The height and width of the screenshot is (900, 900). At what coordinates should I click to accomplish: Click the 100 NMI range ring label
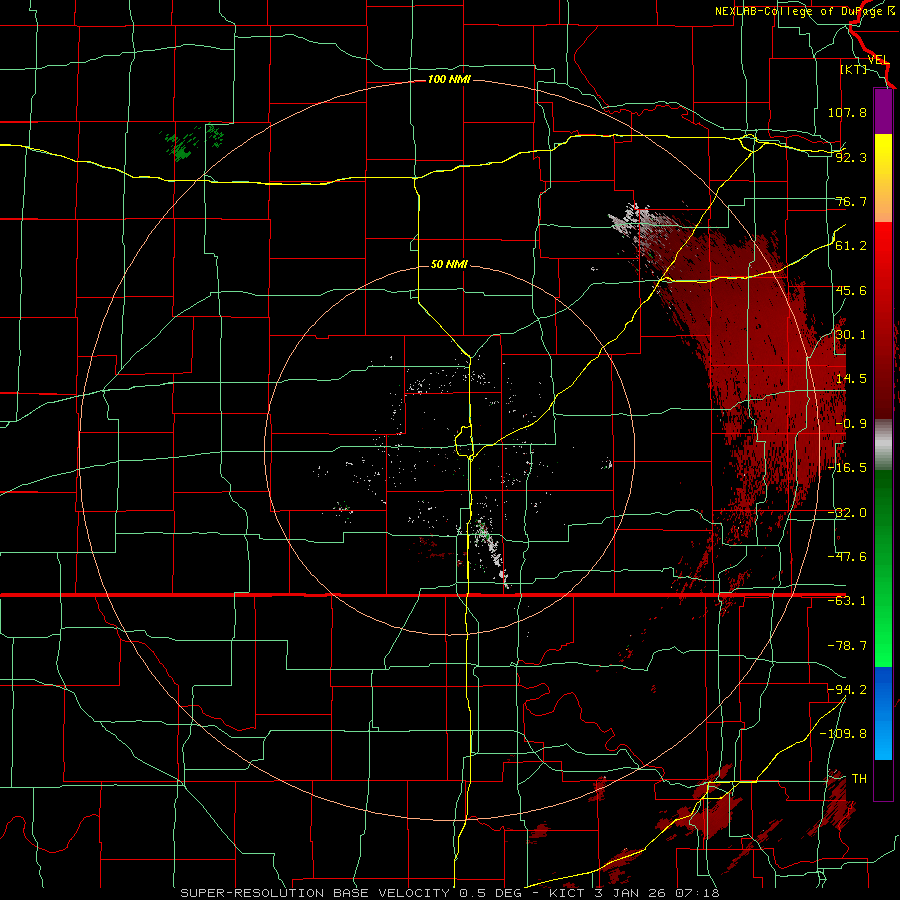[449, 79]
